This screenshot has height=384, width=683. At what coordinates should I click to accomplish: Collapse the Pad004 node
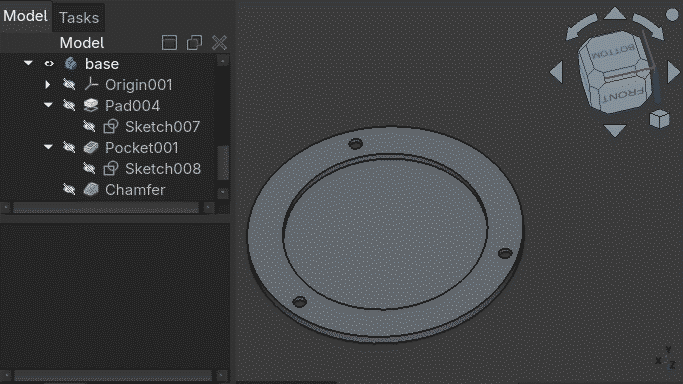pos(48,105)
